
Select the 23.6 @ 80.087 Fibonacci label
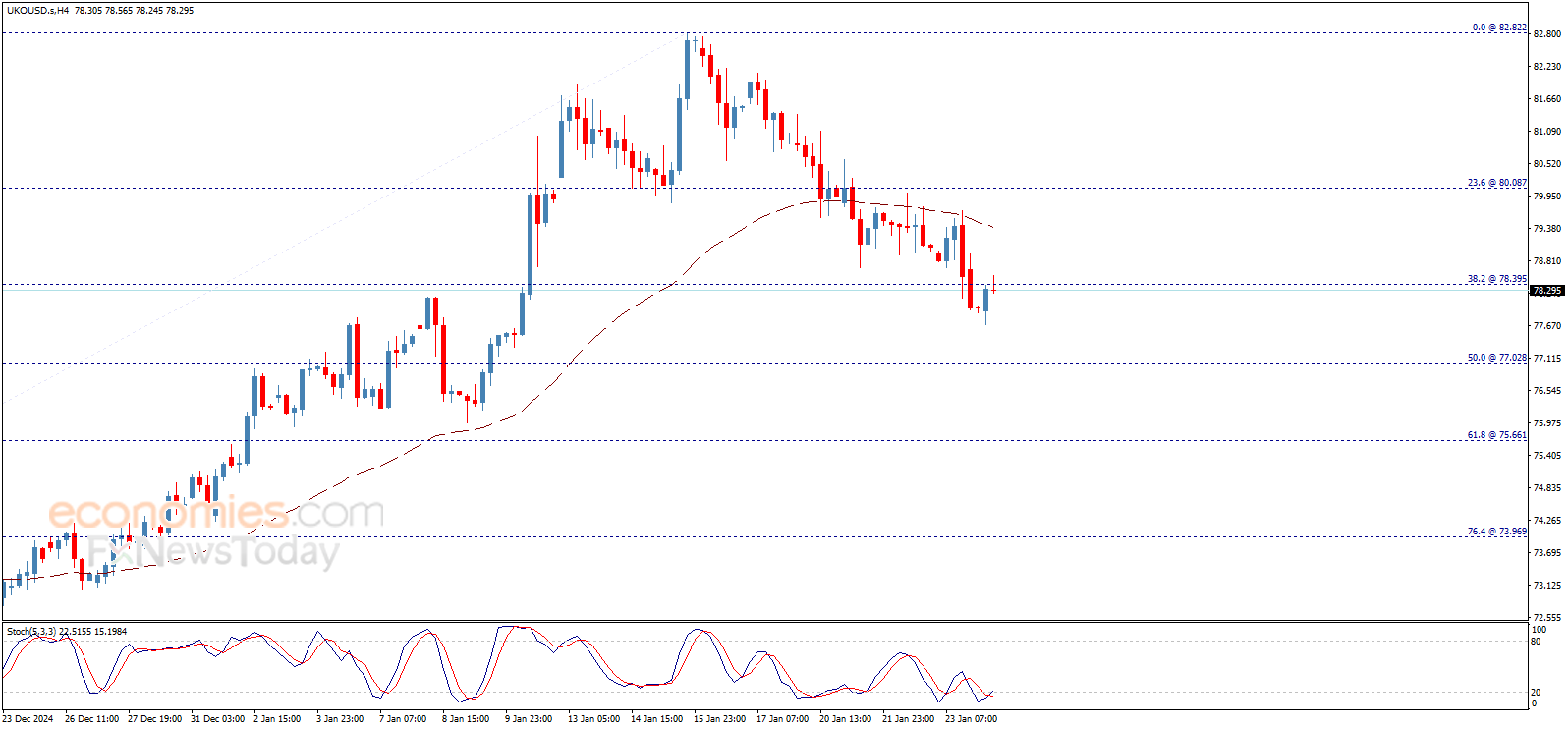1497,183
